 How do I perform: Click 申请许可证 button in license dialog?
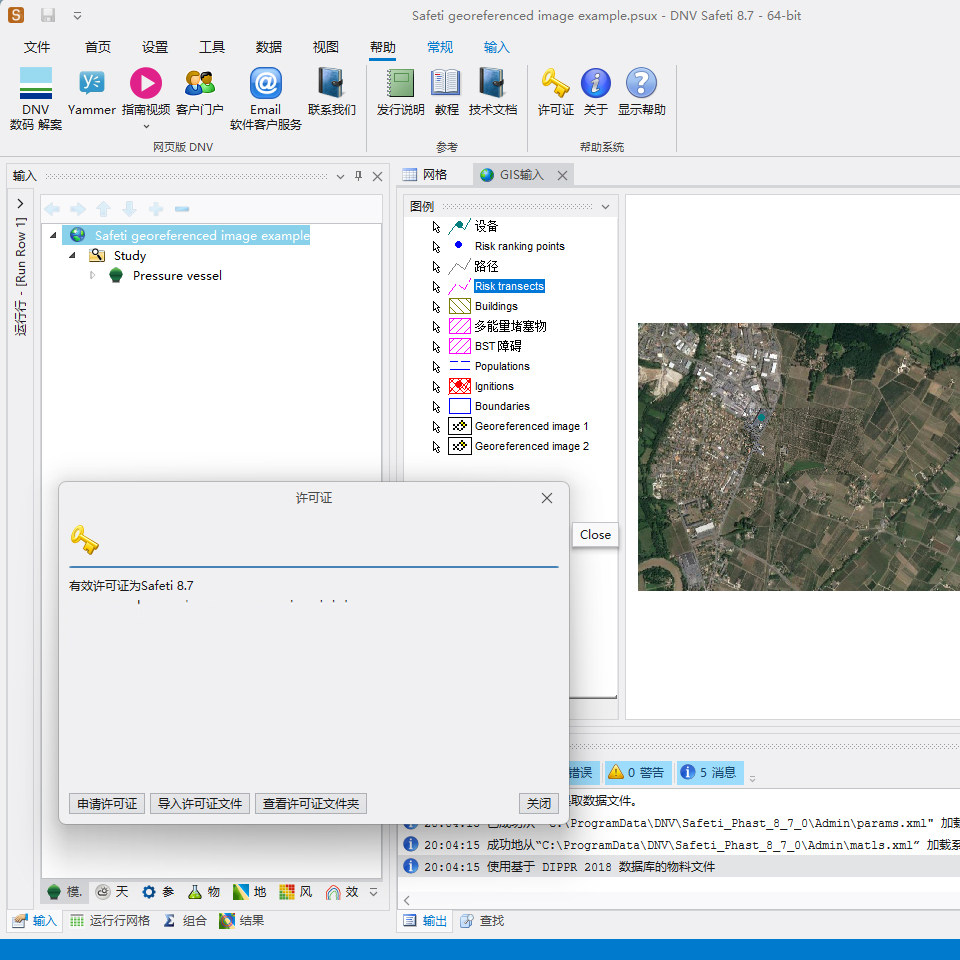coord(107,803)
